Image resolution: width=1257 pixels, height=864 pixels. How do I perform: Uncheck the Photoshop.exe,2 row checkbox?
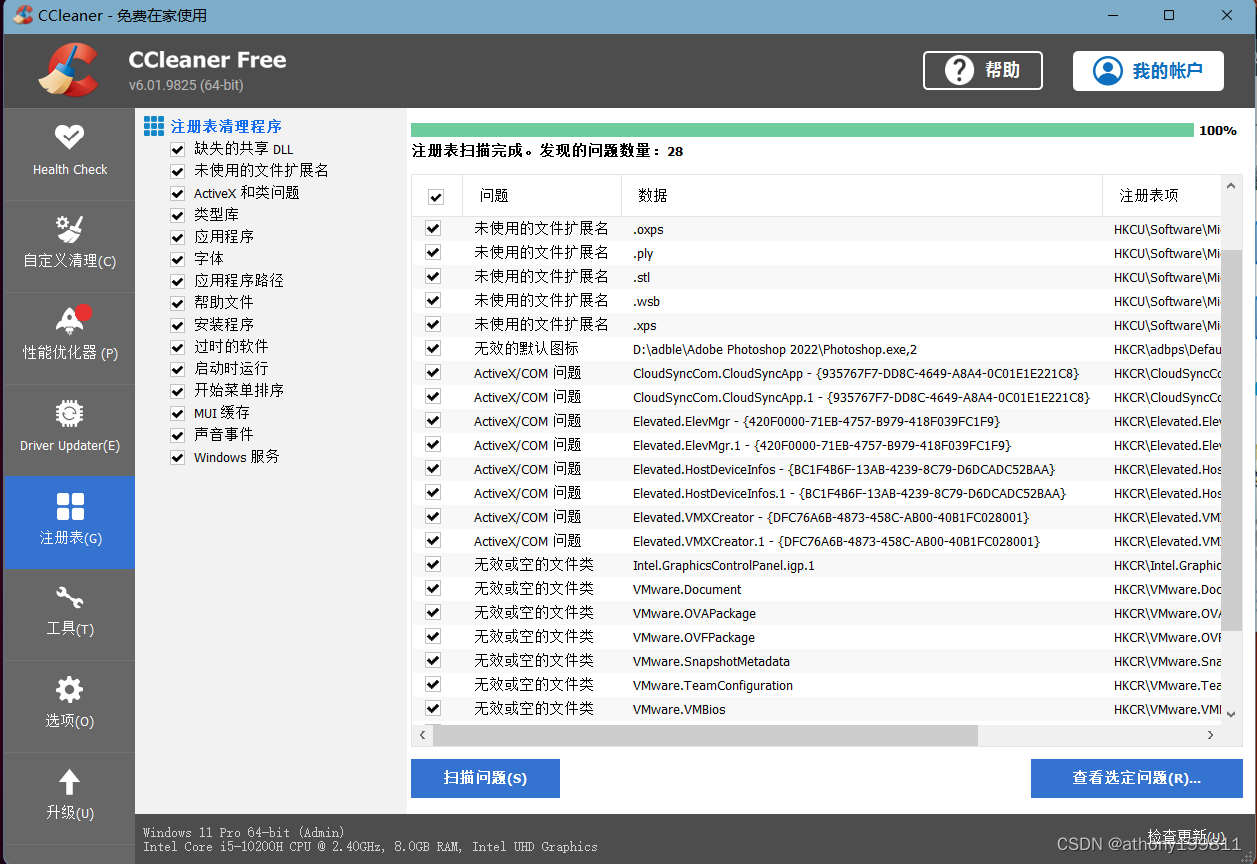coord(433,348)
